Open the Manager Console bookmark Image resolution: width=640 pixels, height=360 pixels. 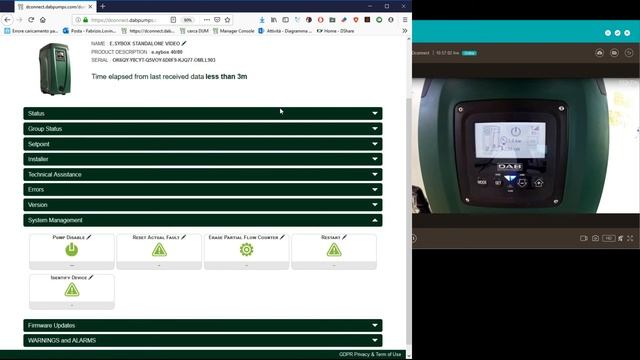[x=233, y=31]
